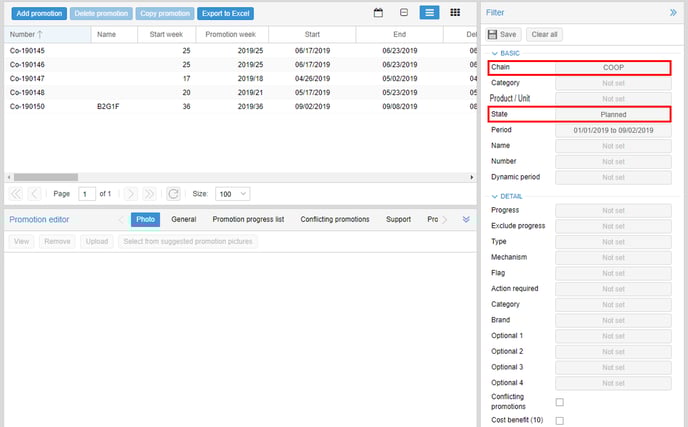Image resolution: width=688 pixels, height=427 pixels.
Task: Sort by Number column ascending arrow
Action: pos(40,34)
